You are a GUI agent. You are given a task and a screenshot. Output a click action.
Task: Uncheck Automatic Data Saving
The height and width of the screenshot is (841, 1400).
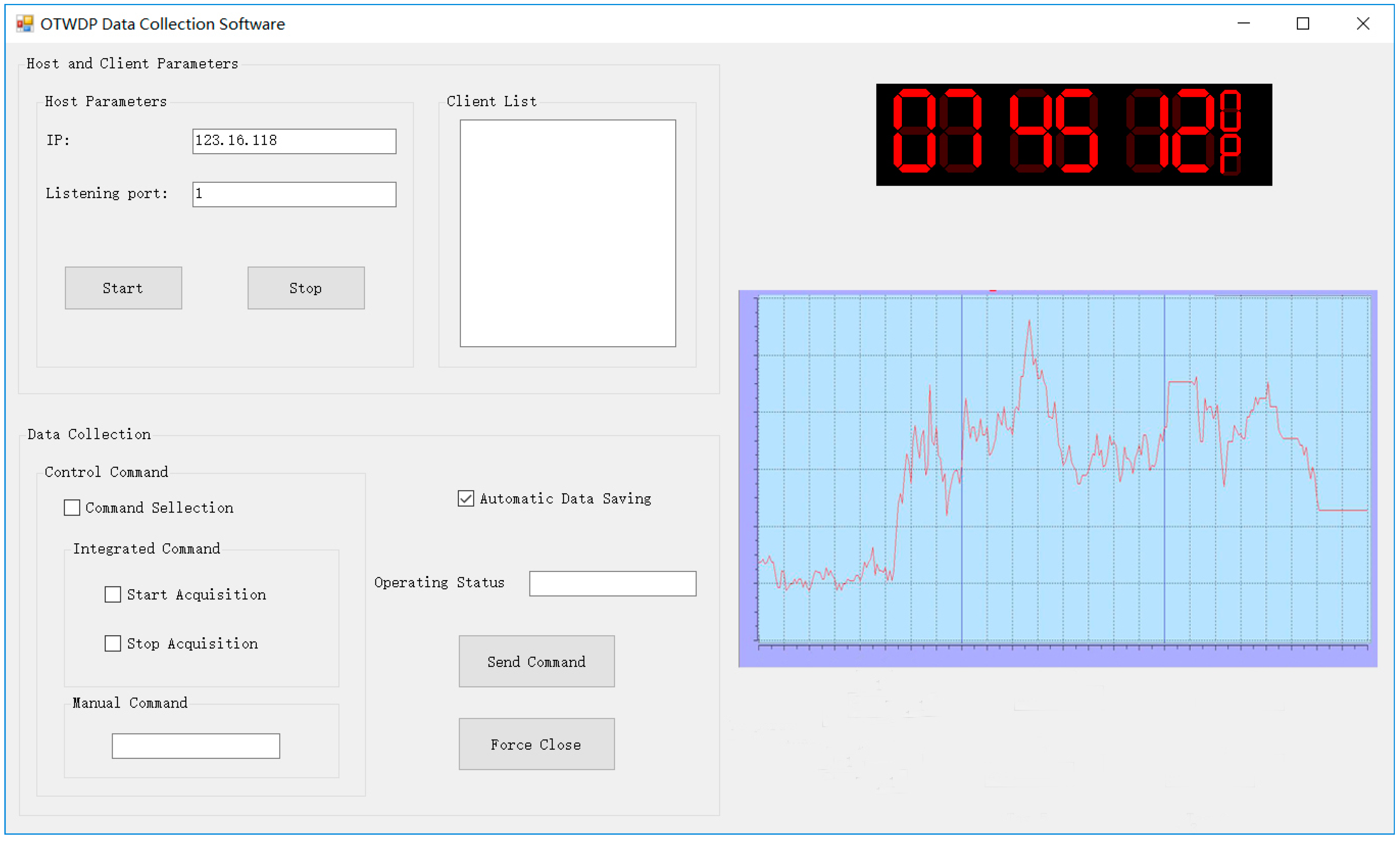pyautogui.click(x=465, y=499)
